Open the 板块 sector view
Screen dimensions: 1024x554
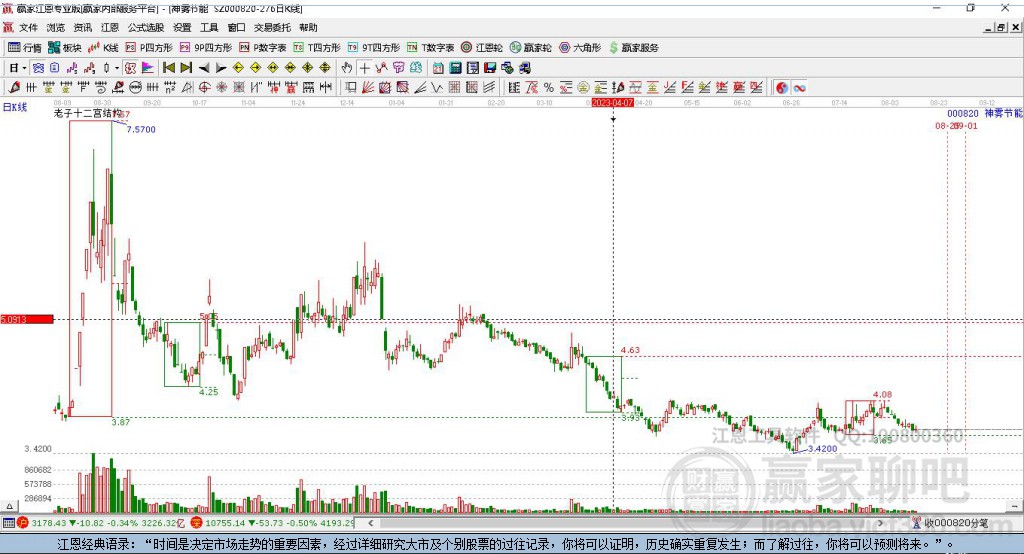pos(65,48)
